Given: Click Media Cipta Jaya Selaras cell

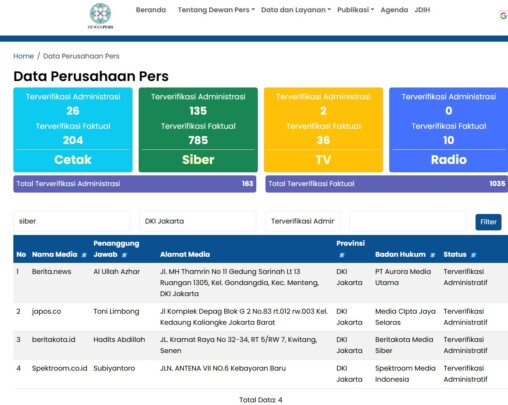Looking at the screenshot, I should coord(405,317).
